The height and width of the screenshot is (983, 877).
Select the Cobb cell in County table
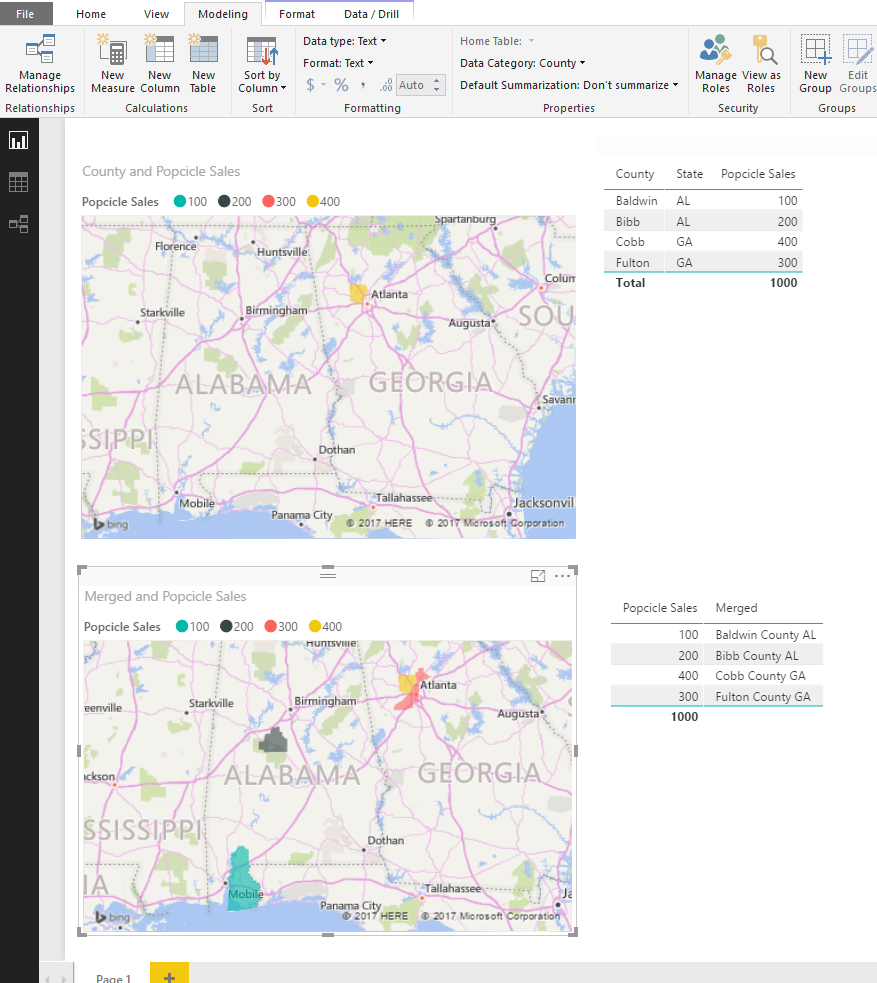tap(630, 242)
